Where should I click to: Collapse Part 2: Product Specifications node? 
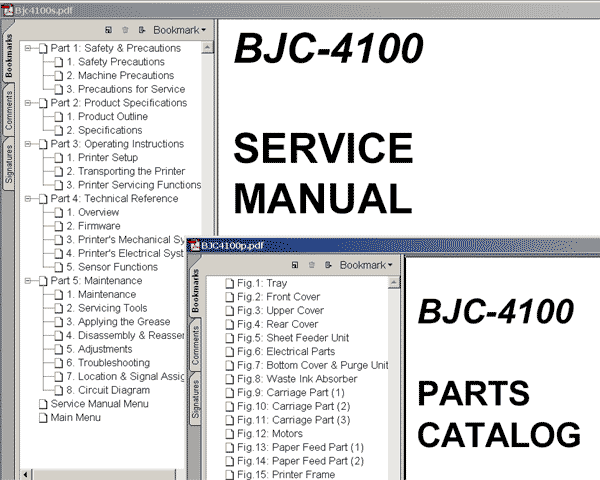(x=28, y=103)
